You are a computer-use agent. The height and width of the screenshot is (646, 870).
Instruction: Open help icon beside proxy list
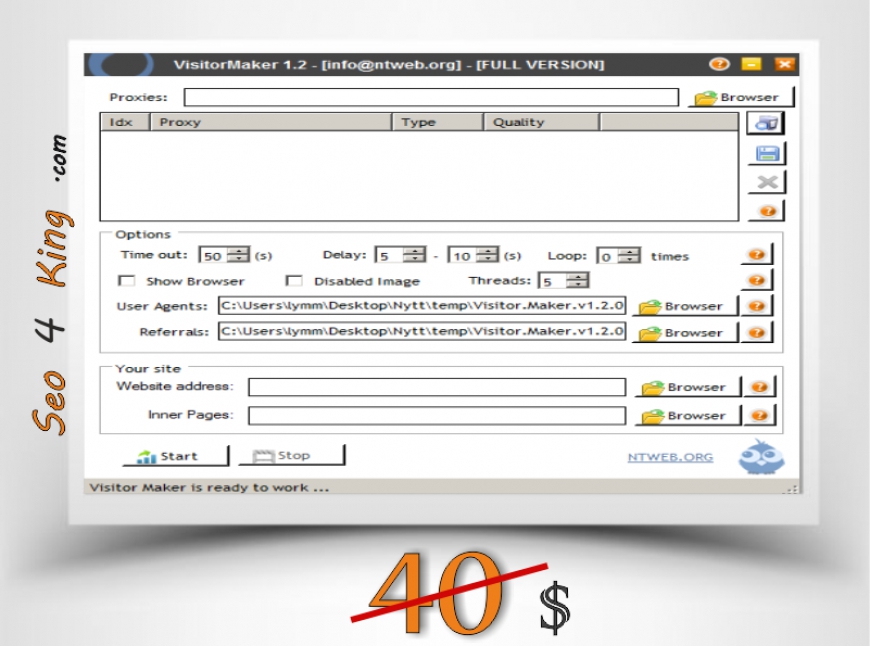[767, 211]
